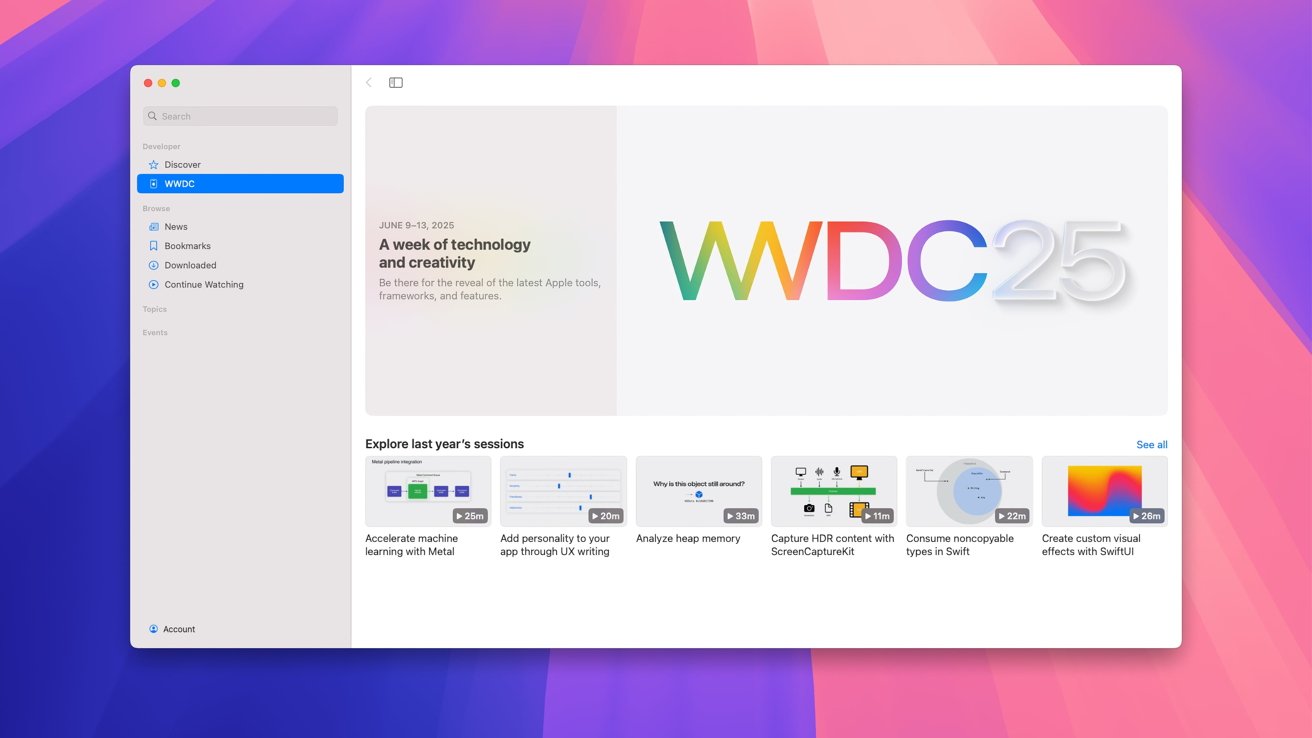1312x738 pixels.
Task: Open the custom visual effects SwiftUI thumbnail
Action: [1105, 491]
